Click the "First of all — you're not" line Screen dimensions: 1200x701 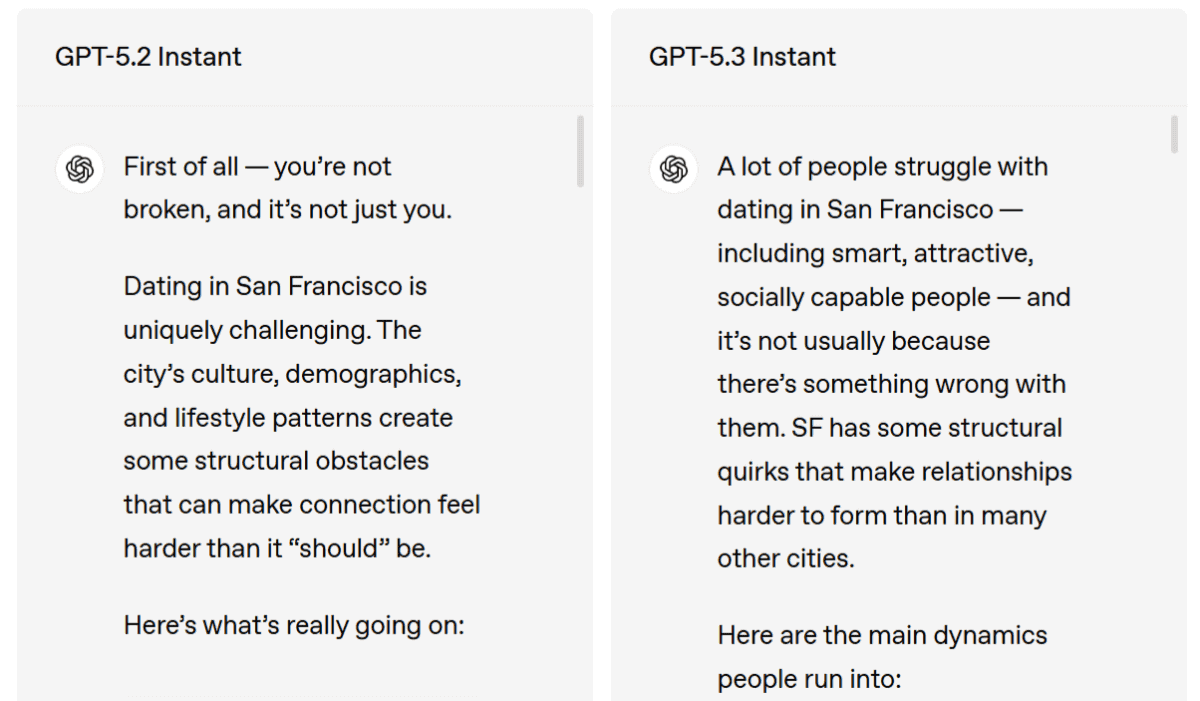[x=257, y=167]
